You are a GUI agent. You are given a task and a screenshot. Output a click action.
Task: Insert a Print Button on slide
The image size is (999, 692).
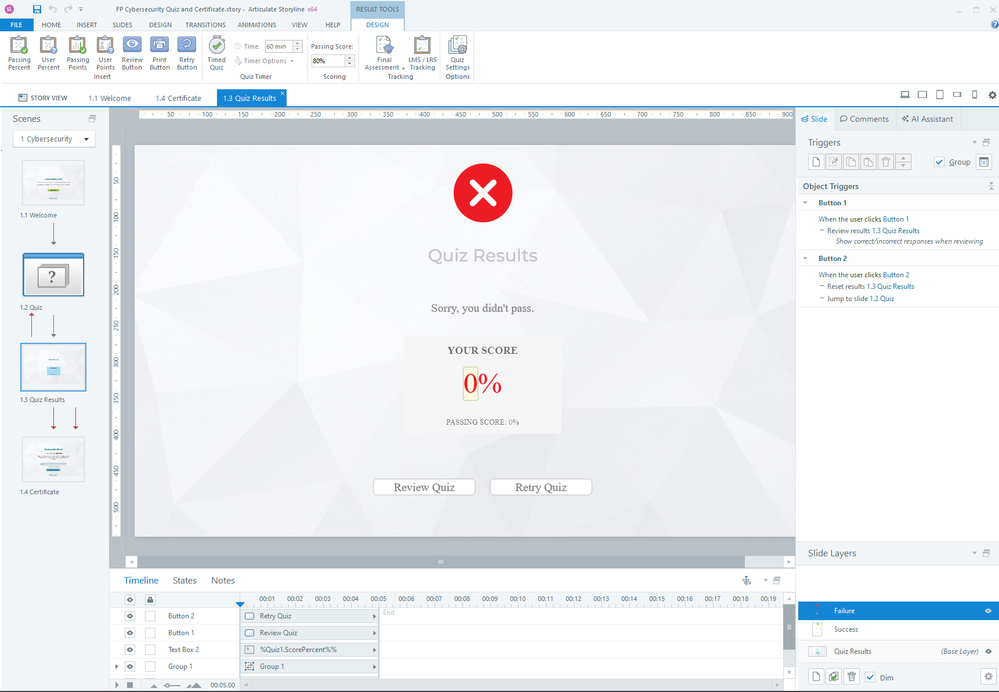coord(159,51)
